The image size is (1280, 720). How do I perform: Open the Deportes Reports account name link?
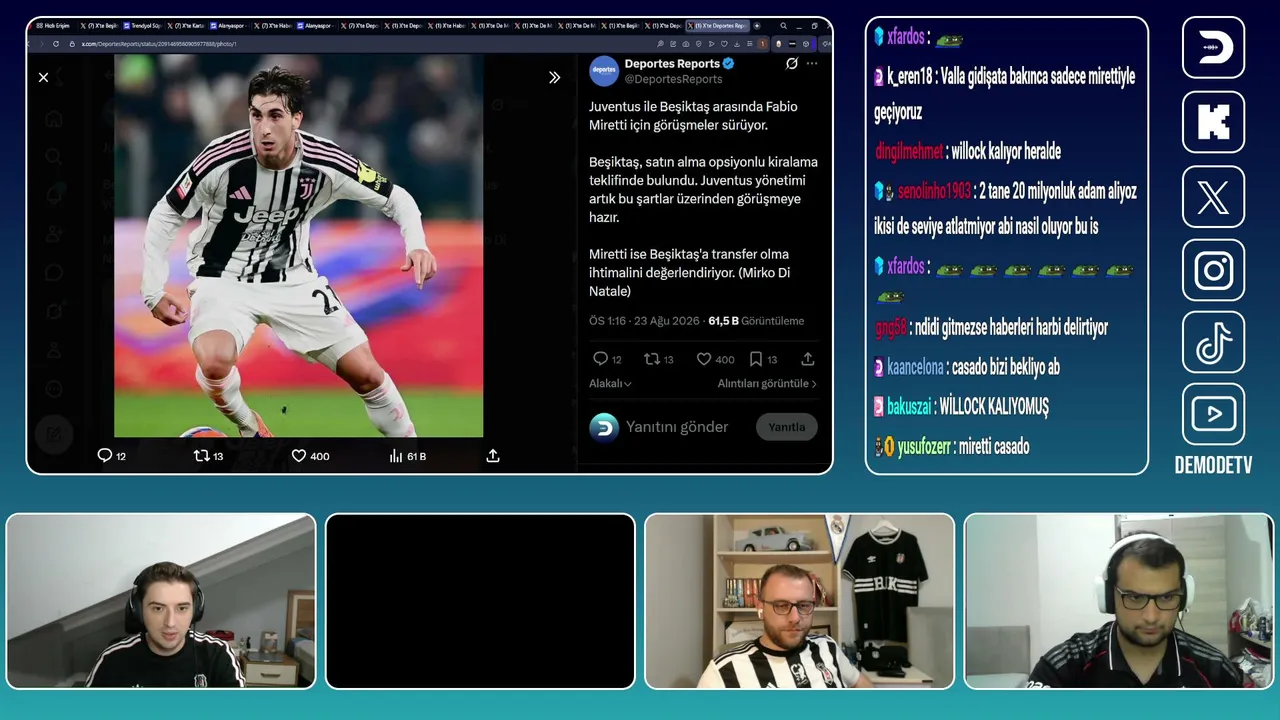[x=672, y=64]
